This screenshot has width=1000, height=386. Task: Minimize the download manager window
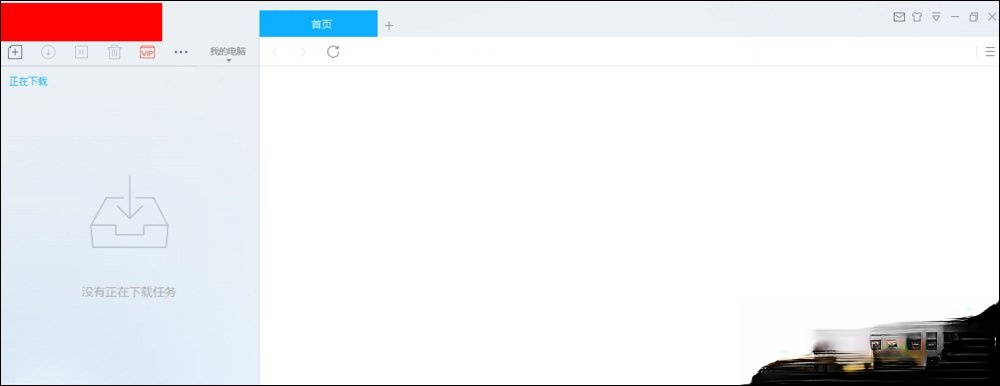click(x=955, y=17)
